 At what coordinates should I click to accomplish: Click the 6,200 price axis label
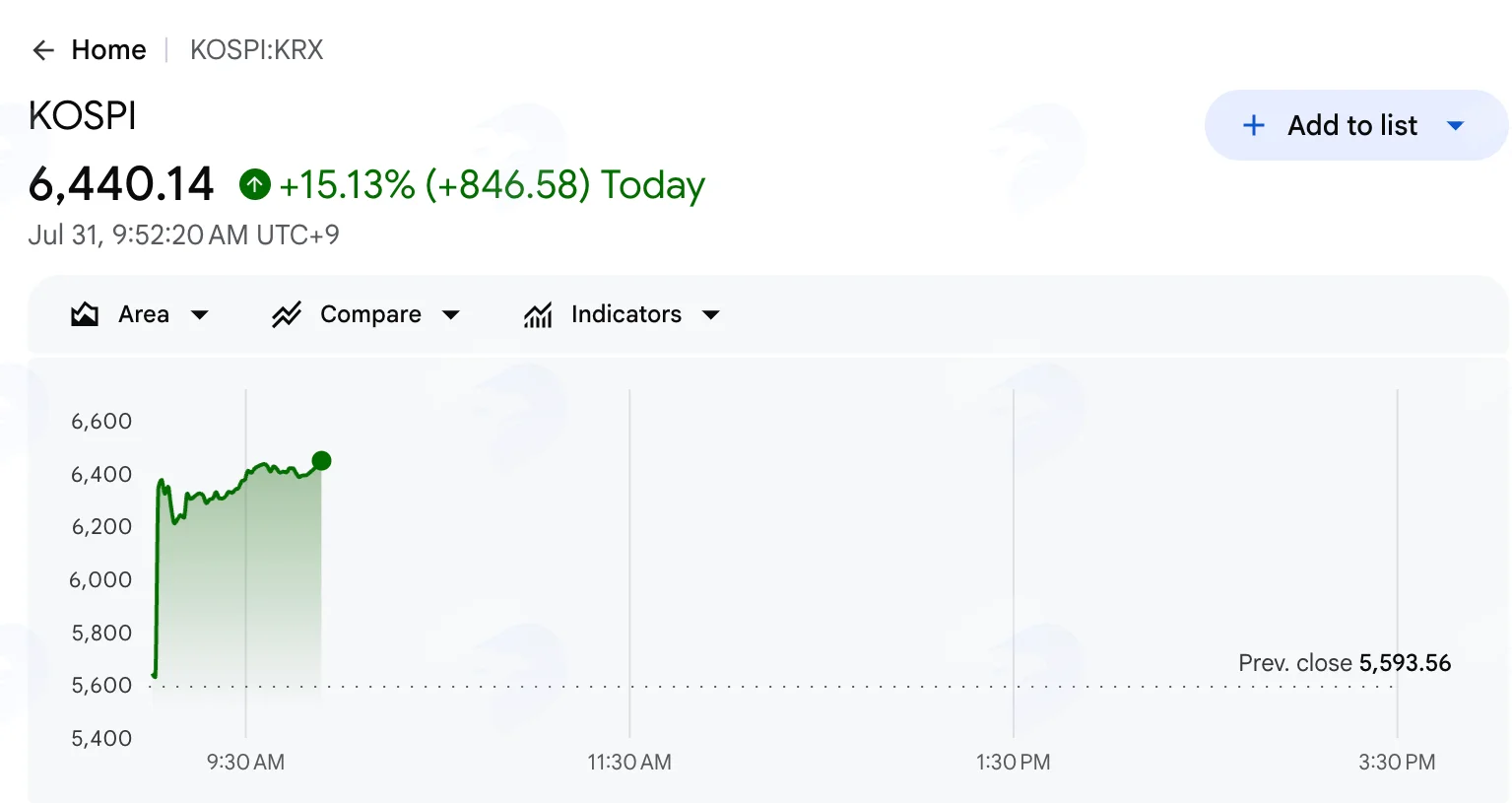[x=101, y=527]
